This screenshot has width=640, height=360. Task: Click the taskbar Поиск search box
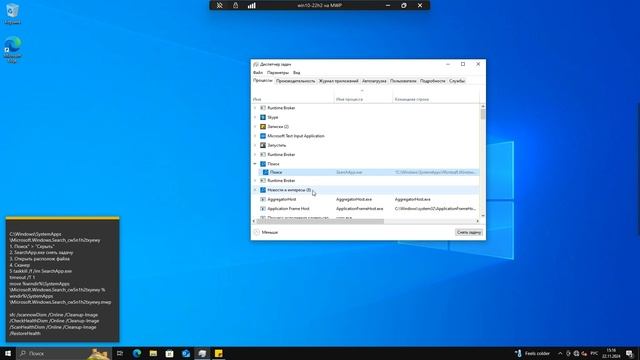point(64,353)
